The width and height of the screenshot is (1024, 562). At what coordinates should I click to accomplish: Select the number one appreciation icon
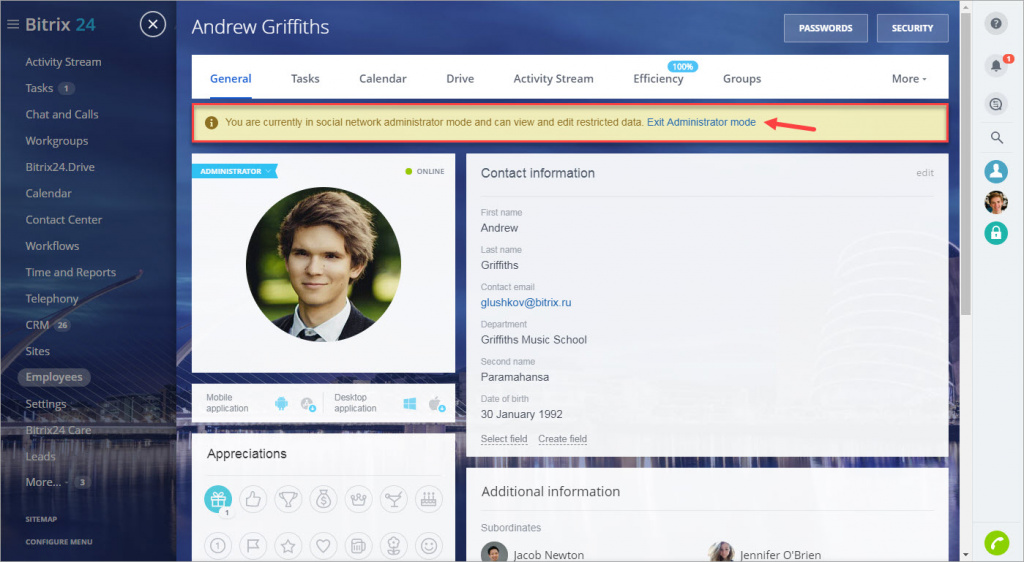point(218,546)
